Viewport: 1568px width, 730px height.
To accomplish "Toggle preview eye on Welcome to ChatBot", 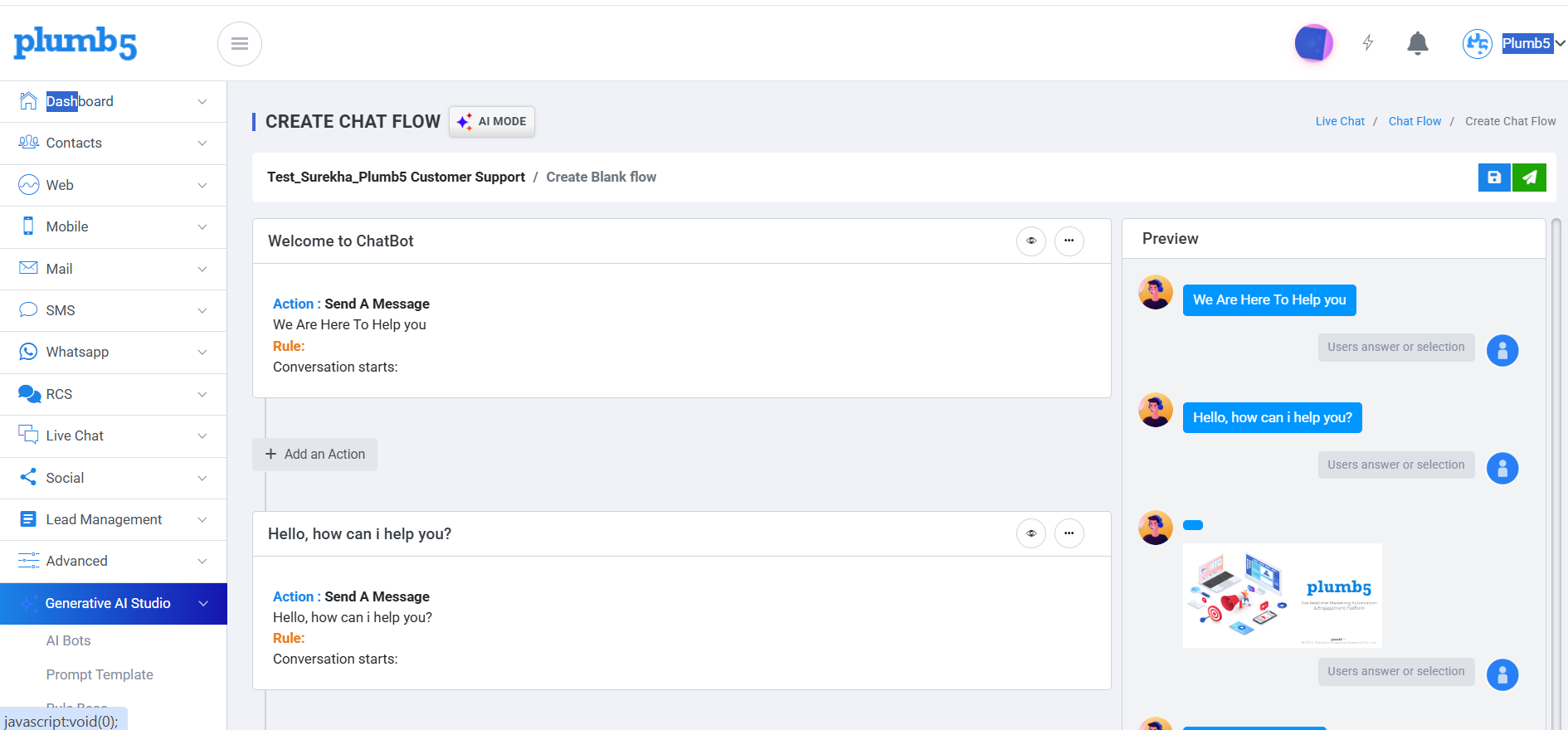I will click(1031, 241).
